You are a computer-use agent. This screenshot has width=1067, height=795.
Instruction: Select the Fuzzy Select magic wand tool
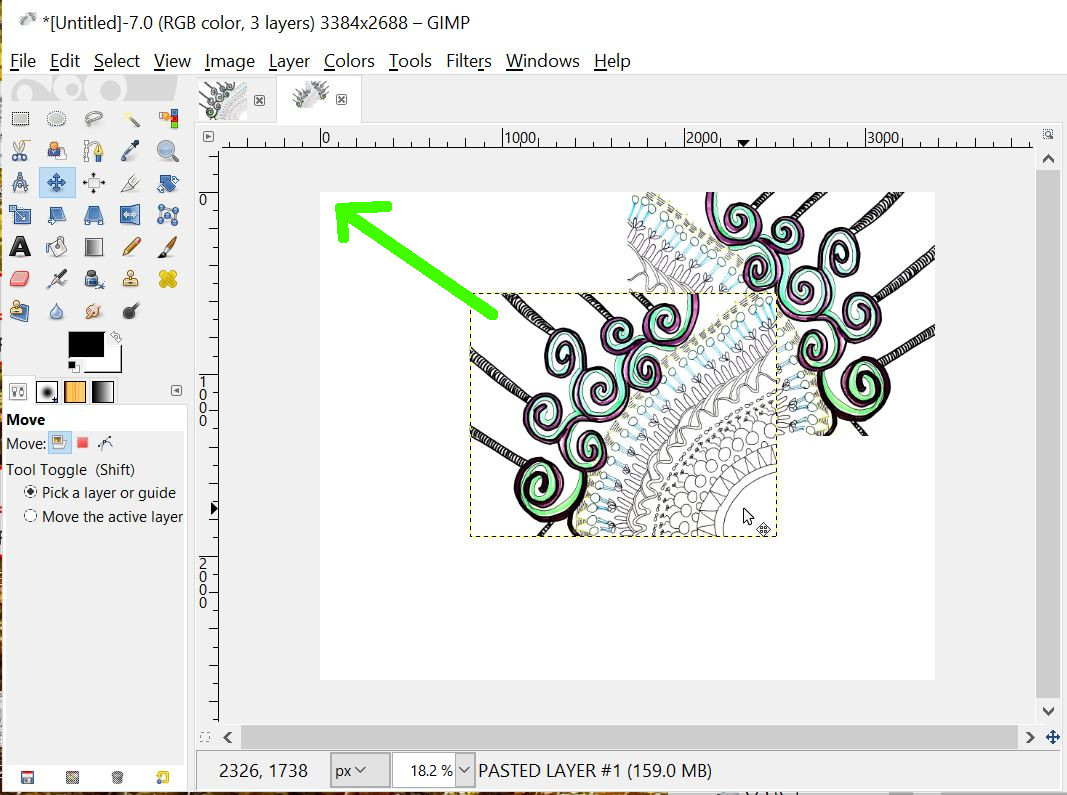[x=131, y=119]
